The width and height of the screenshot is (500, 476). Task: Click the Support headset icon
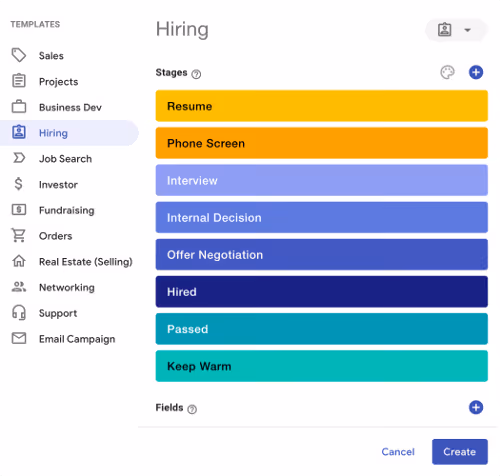19,313
